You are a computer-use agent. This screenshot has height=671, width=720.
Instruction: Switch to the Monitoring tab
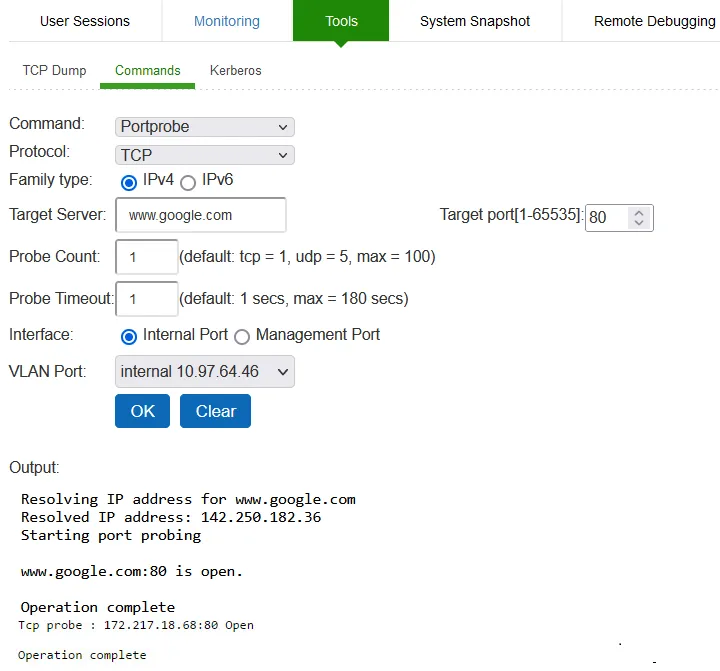(227, 21)
